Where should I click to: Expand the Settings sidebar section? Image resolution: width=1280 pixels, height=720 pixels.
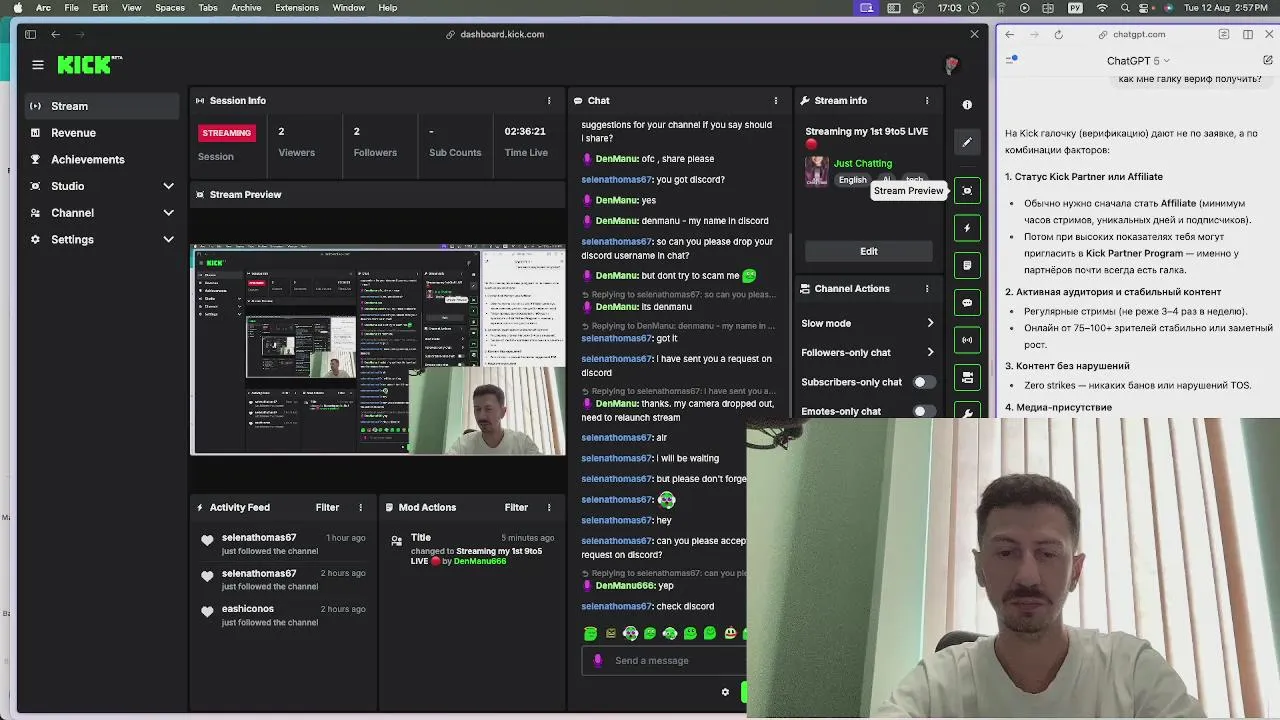[168, 240]
